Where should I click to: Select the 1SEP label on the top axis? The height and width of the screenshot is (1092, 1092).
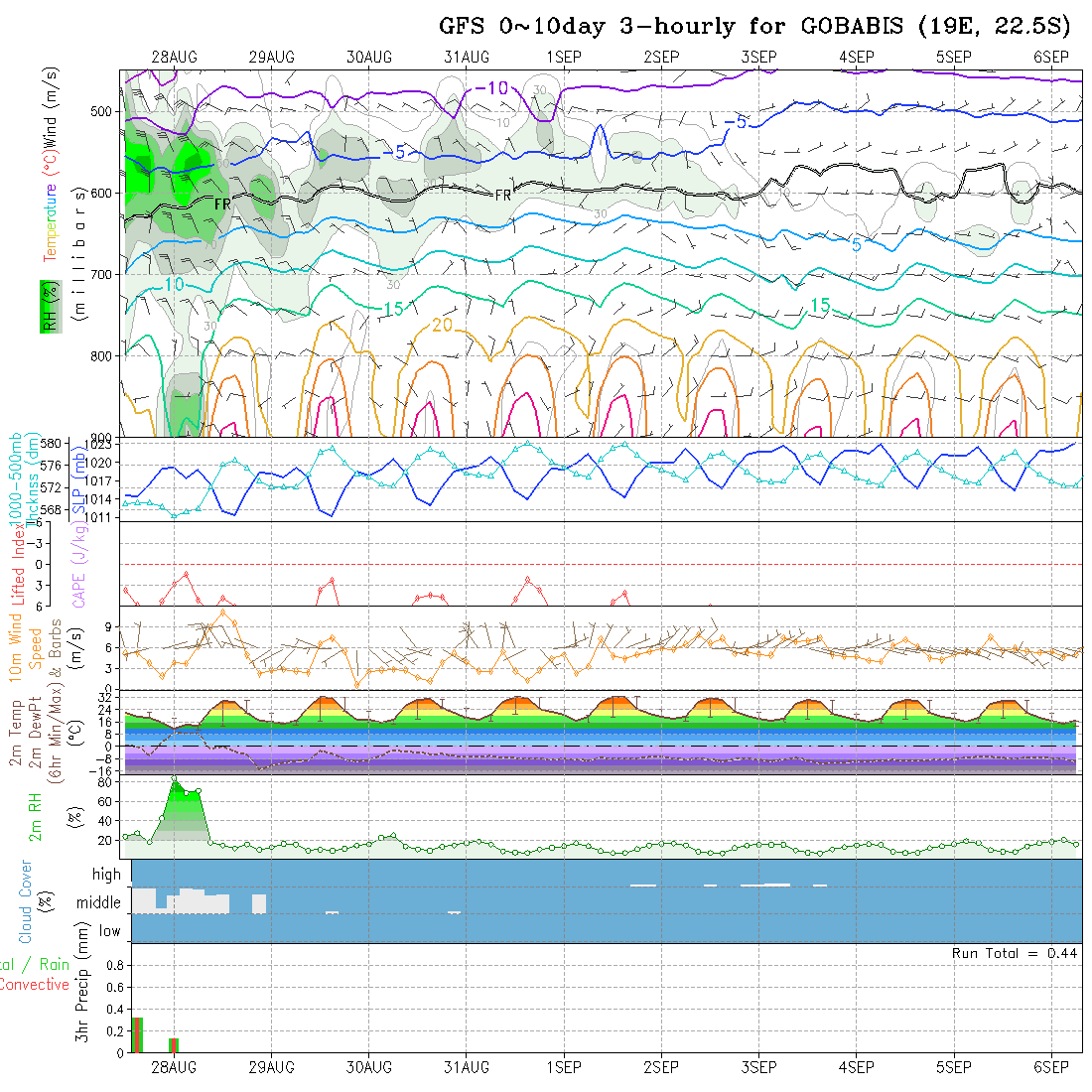pos(563,57)
